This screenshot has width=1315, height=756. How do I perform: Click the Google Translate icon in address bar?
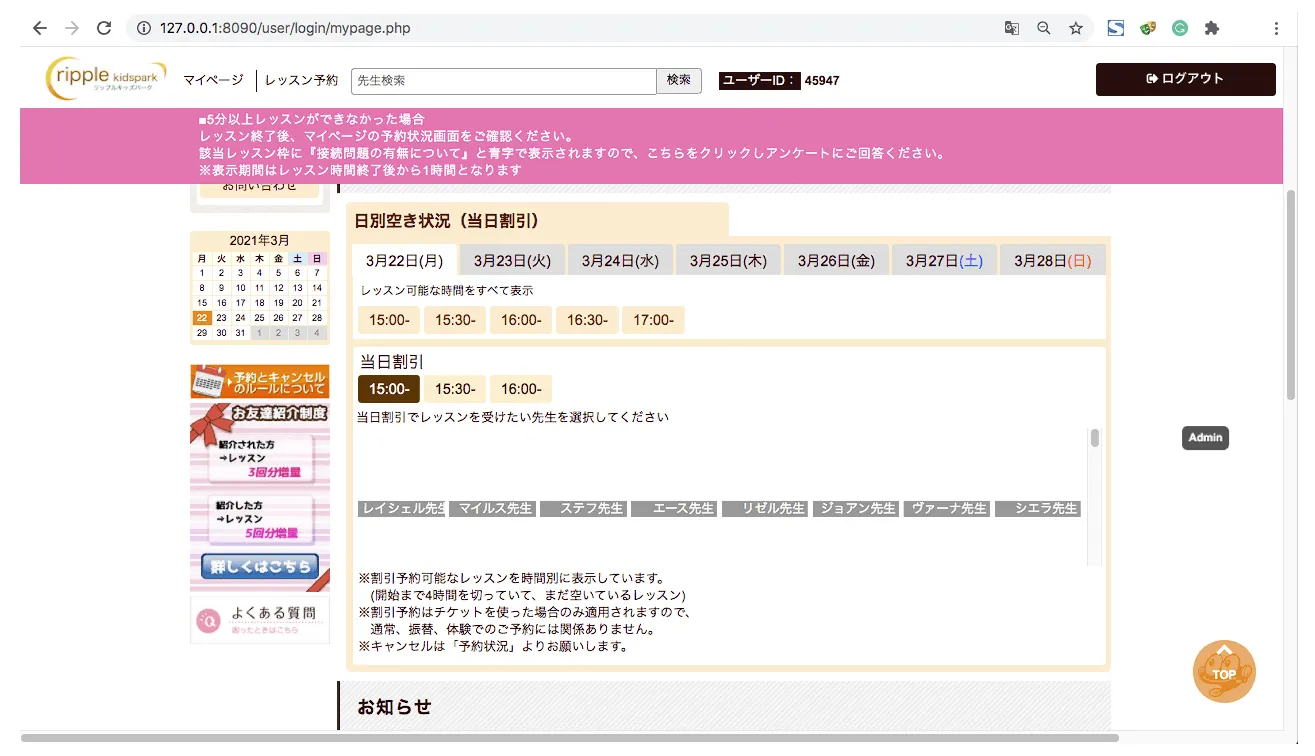(1012, 28)
